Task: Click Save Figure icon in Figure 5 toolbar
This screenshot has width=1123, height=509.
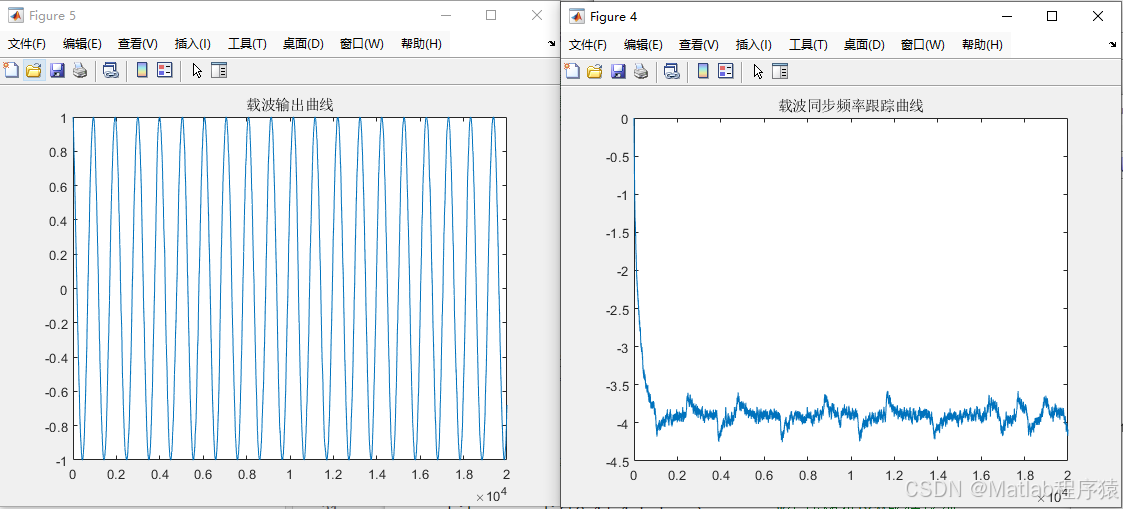Action: click(x=57, y=70)
